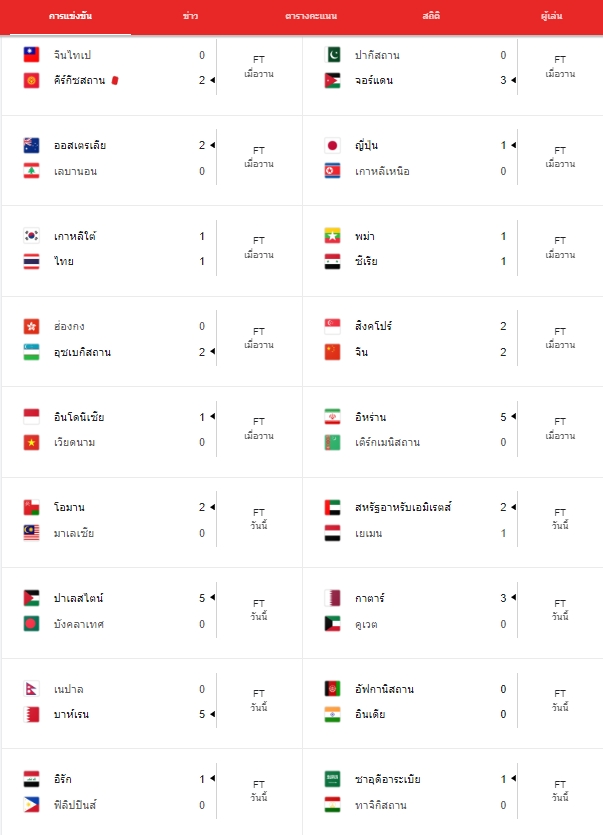Click FT status of อิรัก match

pyautogui.click(x=259, y=790)
